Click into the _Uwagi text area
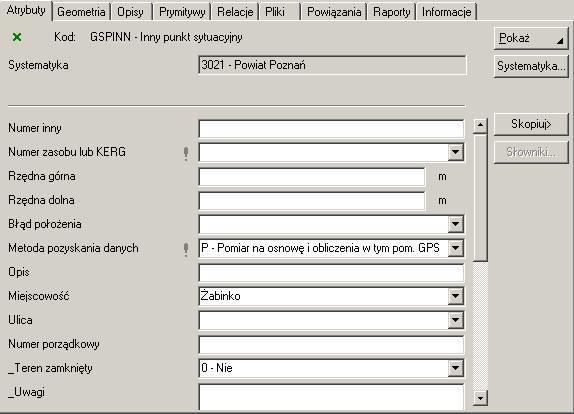The width and height of the screenshot is (574, 414). pos(331,396)
